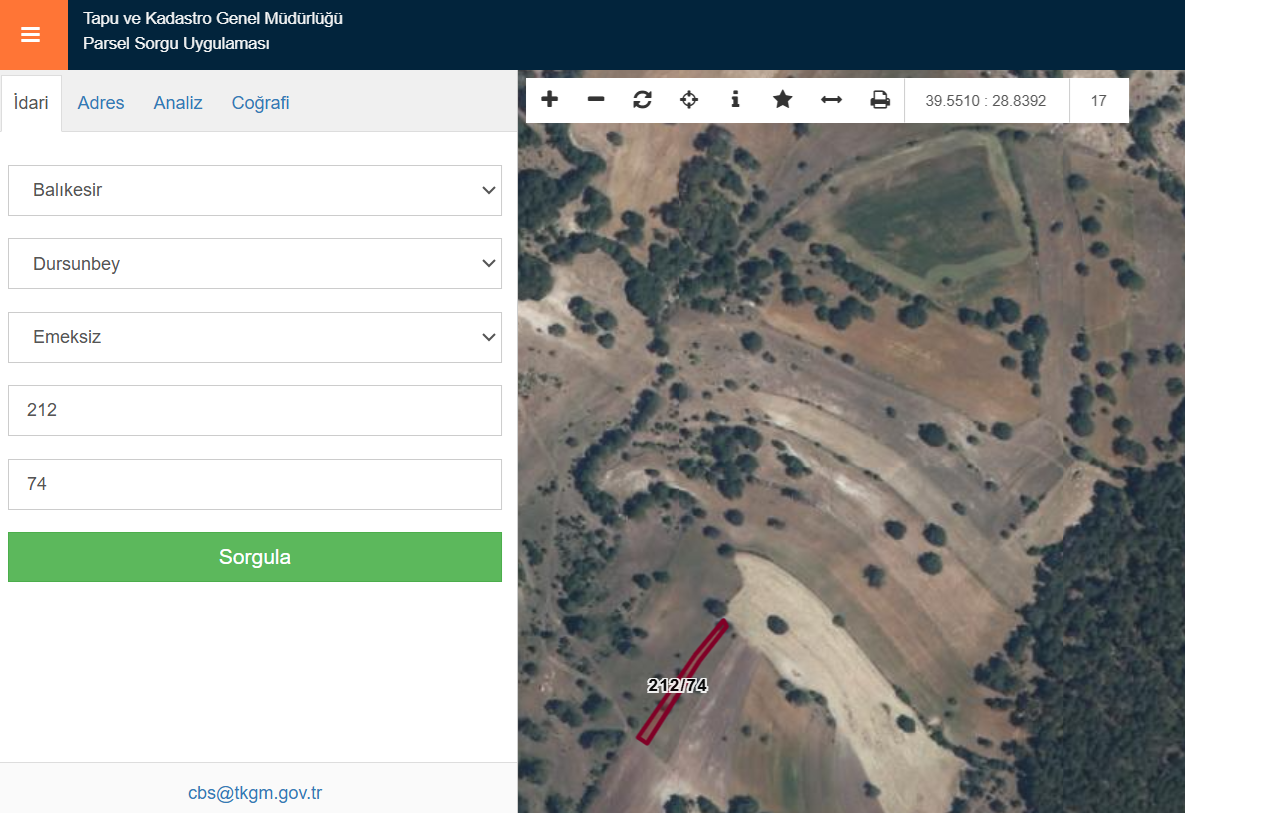Click the Parsel Sorgu Uygulaması title
This screenshot has height=821, width=1281.
click(x=176, y=44)
